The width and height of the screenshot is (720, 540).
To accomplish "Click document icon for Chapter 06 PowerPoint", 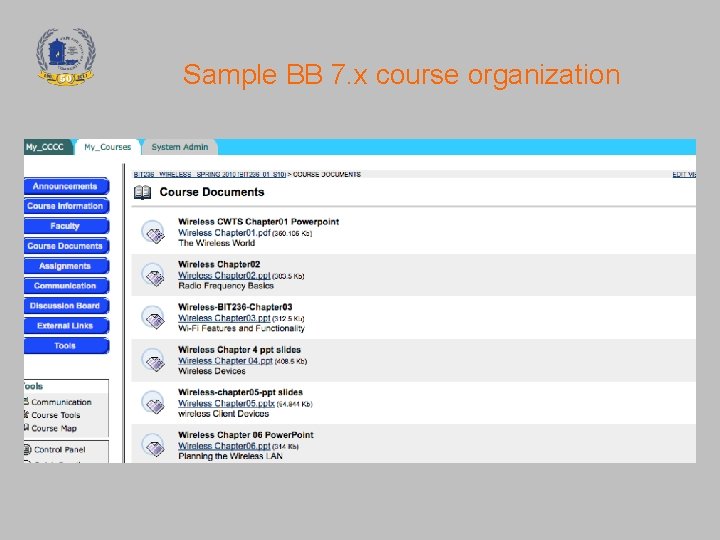I will [x=153, y=445].
